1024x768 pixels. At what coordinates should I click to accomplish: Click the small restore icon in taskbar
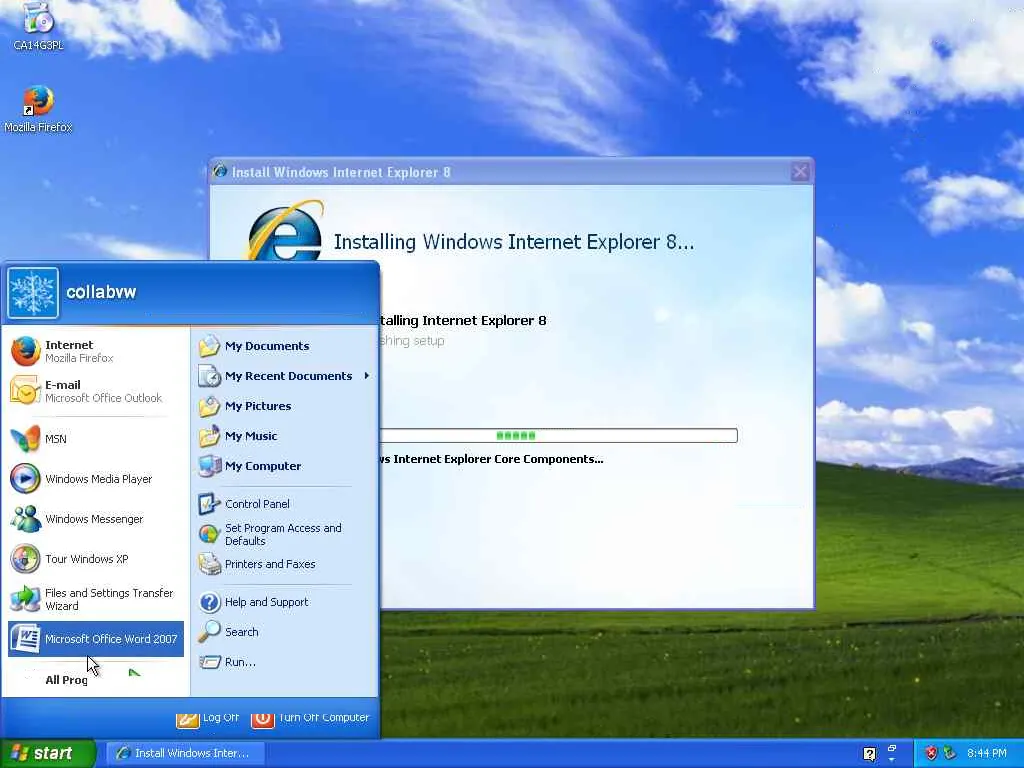click(892, 748)
